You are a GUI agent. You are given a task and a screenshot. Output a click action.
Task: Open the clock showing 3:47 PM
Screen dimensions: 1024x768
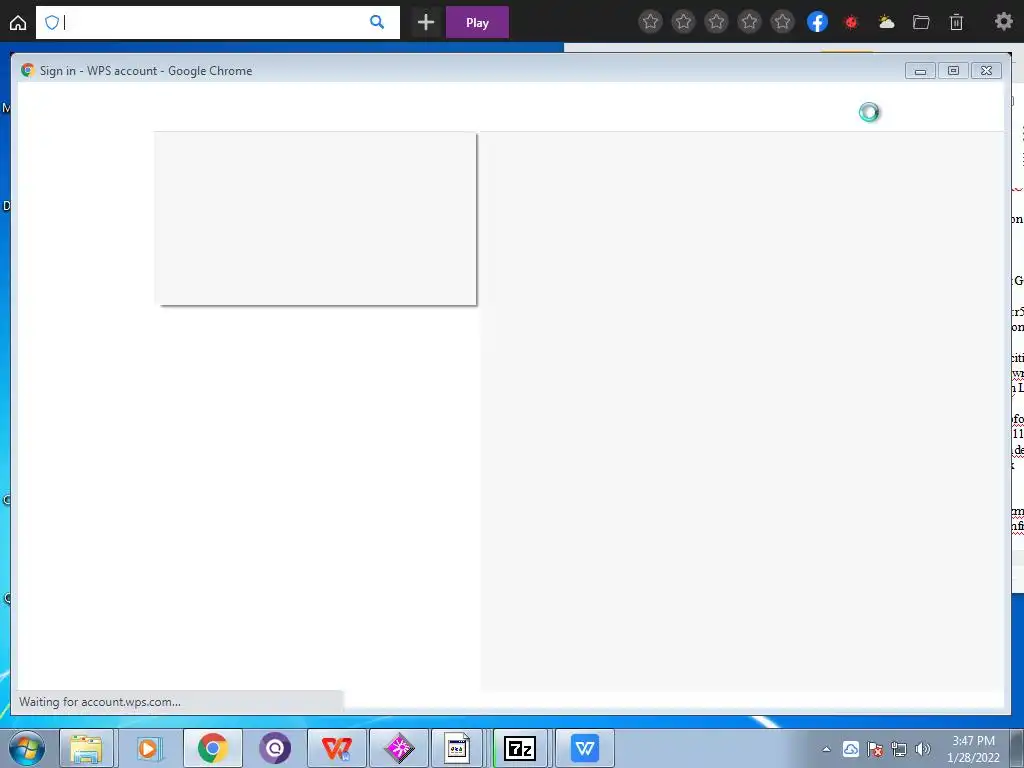(x=973, y=749)
